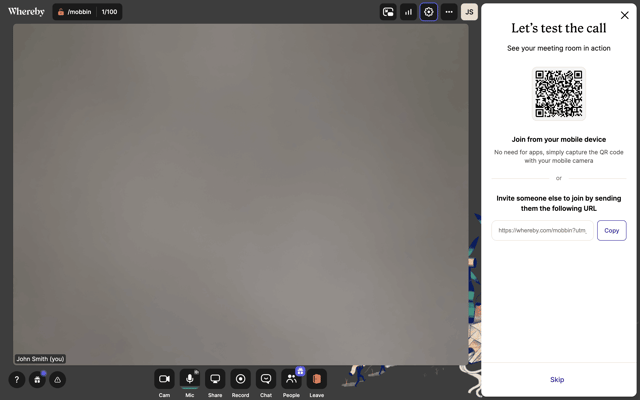Screen dimensions: 640x400
Task: Open connection signal bars icon
Action: pos(408,12)
